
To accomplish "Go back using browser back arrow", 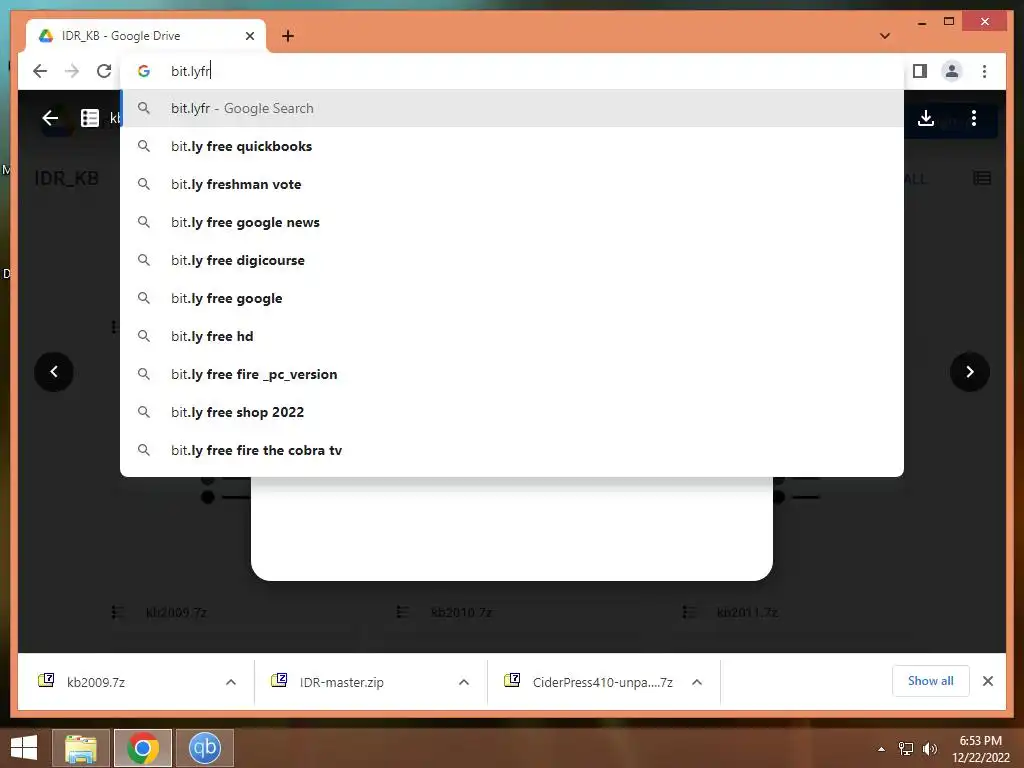I will (40, 71).
